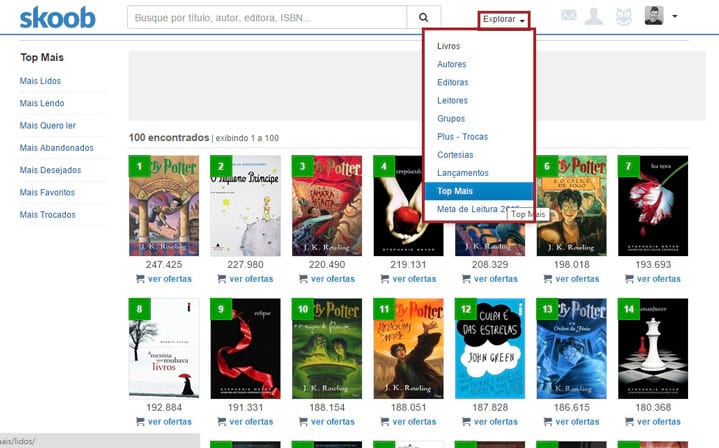The width and height of the screenshot is (719, 448).
Task: Open Mais Desejados in the sidebar
Action: click(x=50, y=170)
